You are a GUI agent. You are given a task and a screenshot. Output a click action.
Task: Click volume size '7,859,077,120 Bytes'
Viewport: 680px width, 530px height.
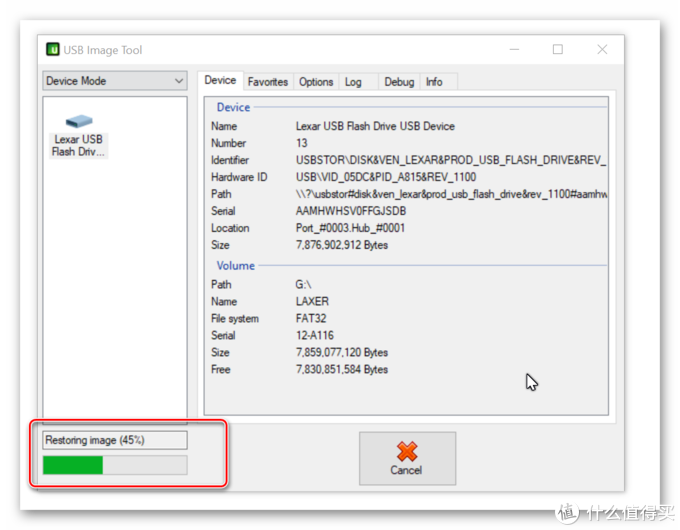tap(342, 352)
